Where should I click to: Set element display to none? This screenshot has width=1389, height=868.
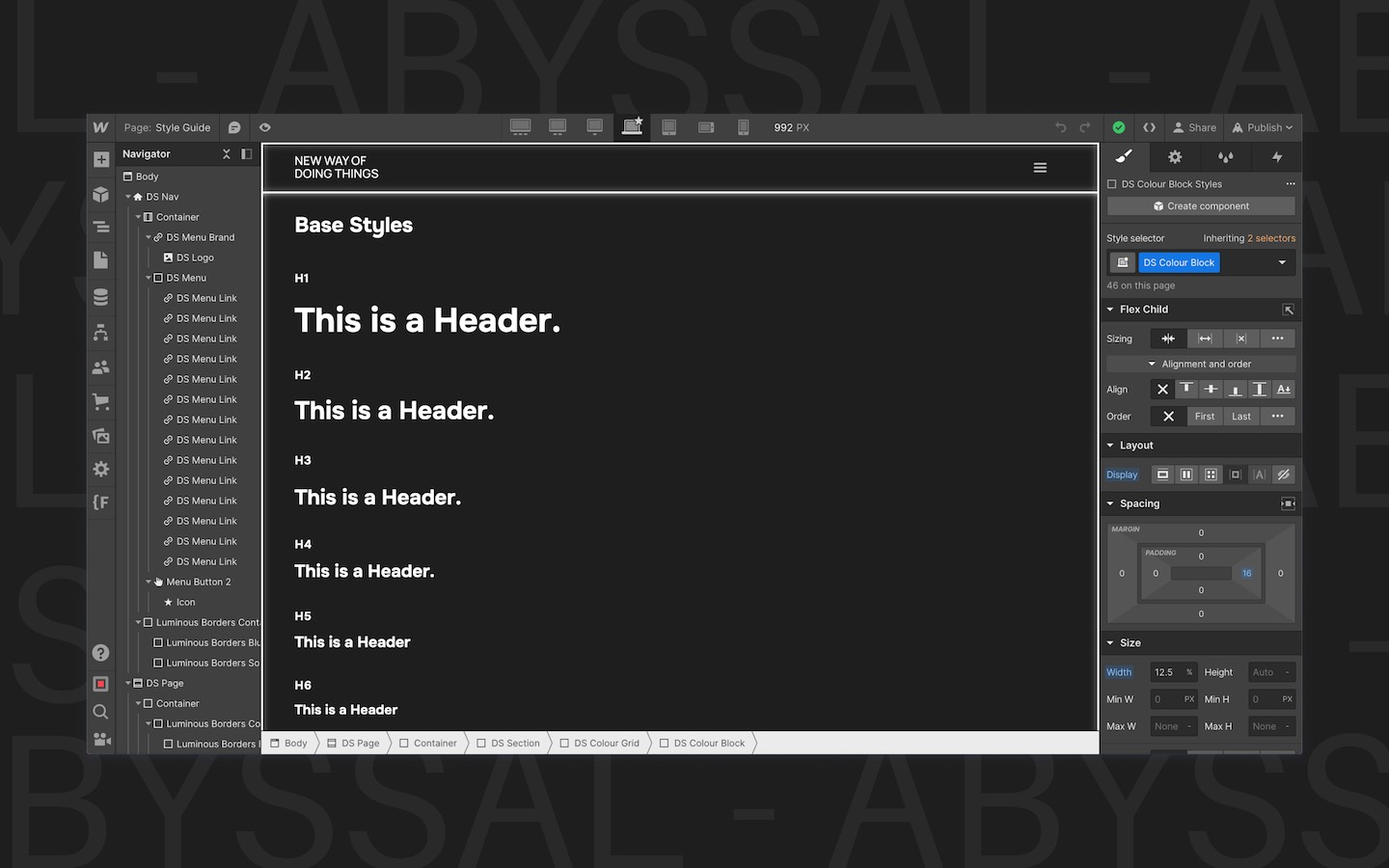tap(1284, 474)
